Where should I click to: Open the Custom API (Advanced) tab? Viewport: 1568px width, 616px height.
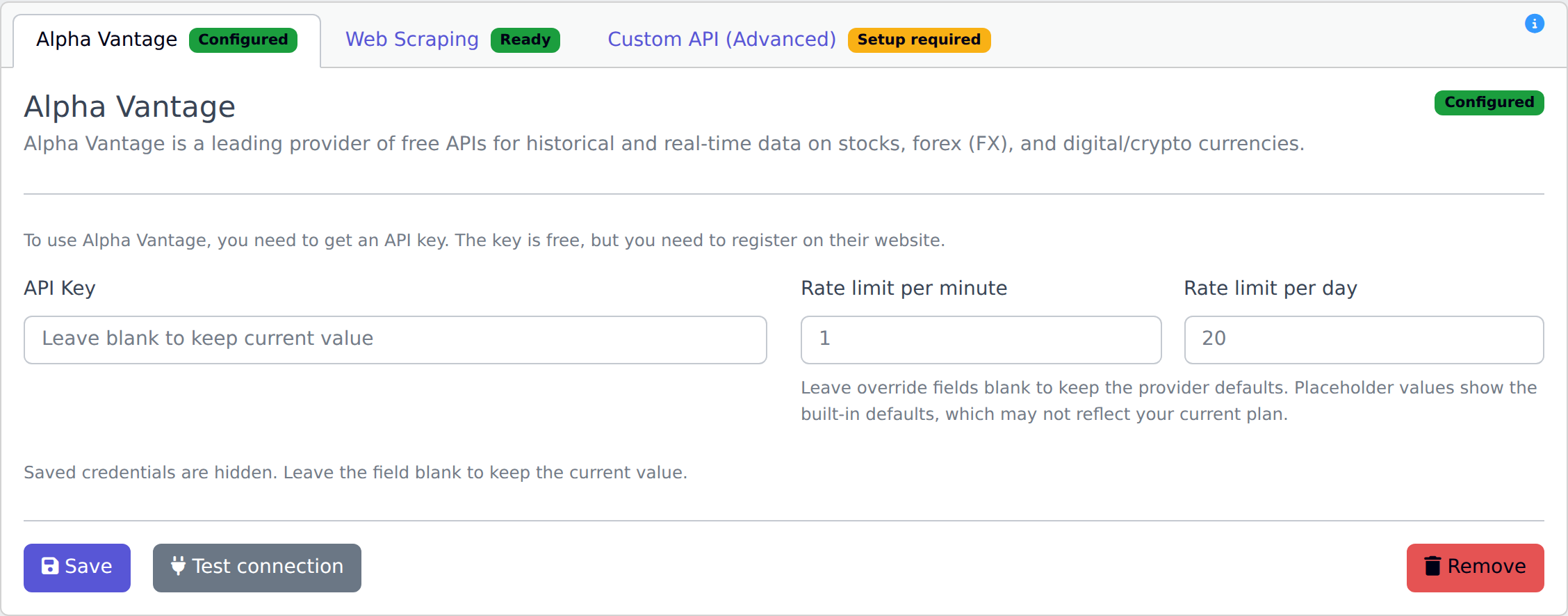pos(799,40)
